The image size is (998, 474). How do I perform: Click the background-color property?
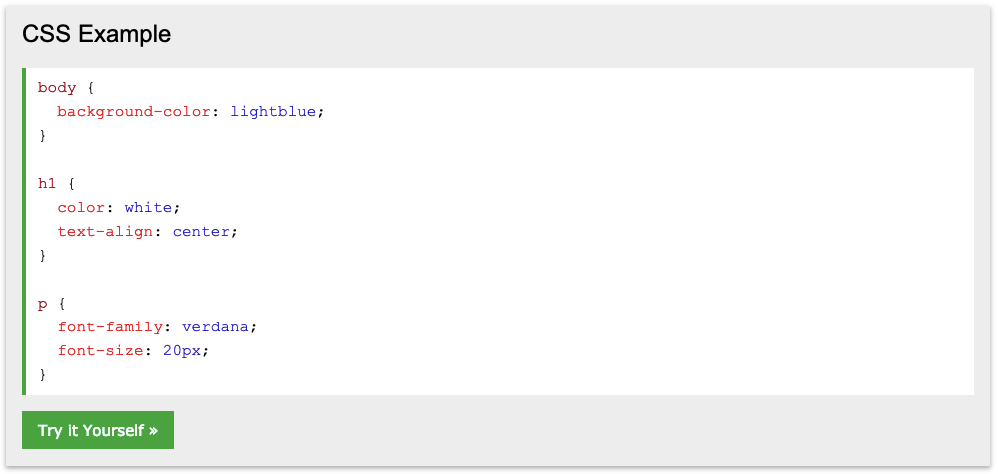tap(134, 112)
